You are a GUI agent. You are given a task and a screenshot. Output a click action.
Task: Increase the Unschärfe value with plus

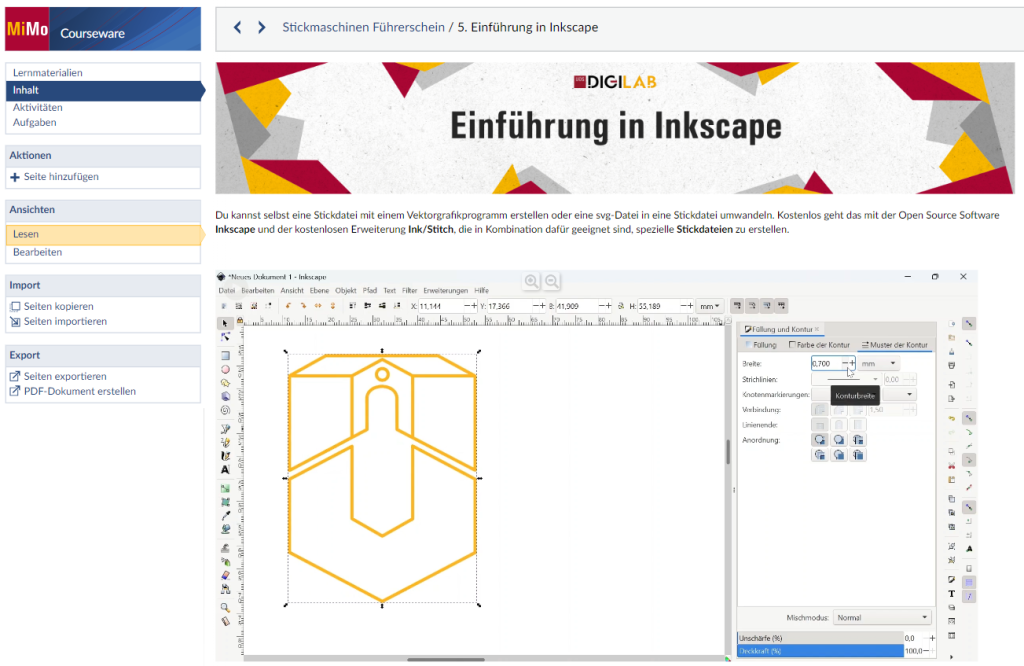click(932, 638)
